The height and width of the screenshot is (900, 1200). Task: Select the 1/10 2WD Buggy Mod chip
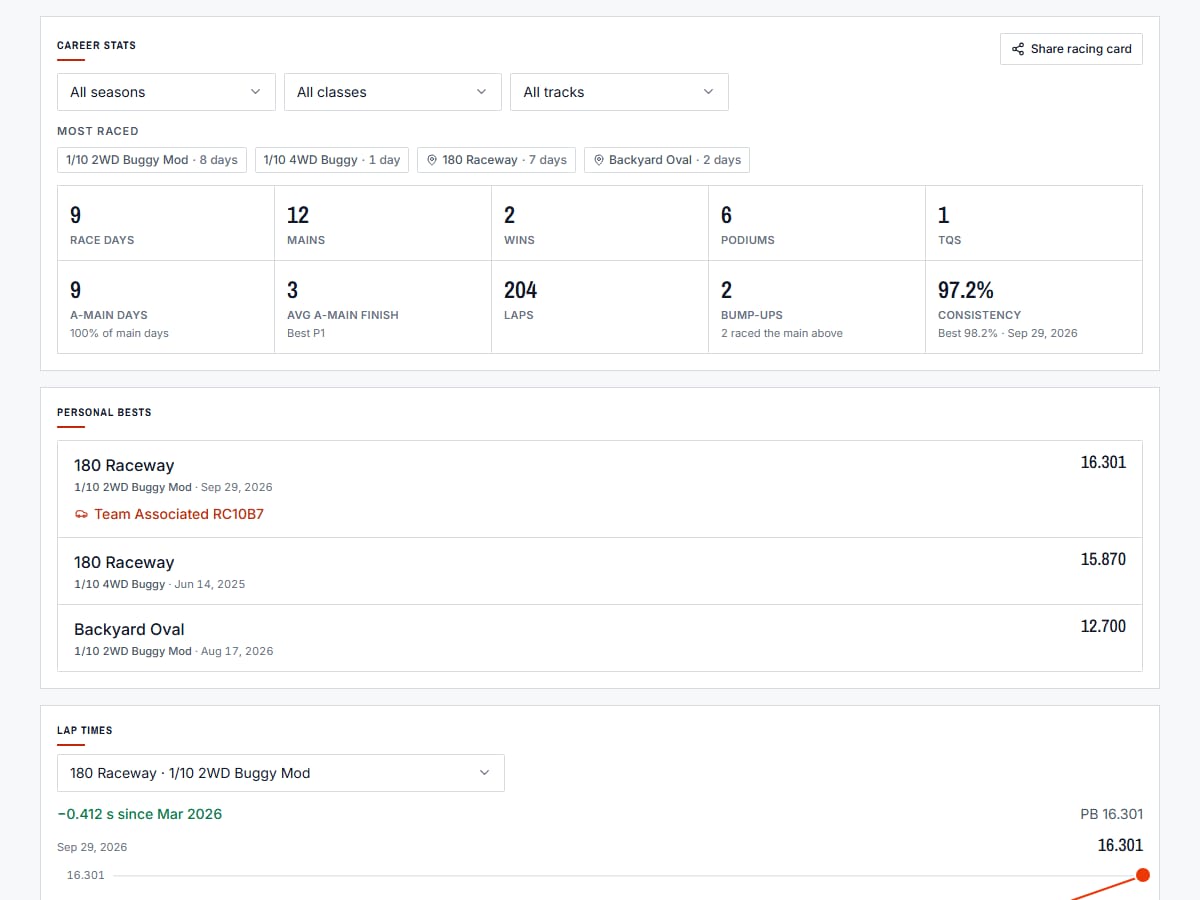click(x=152, y=160)
